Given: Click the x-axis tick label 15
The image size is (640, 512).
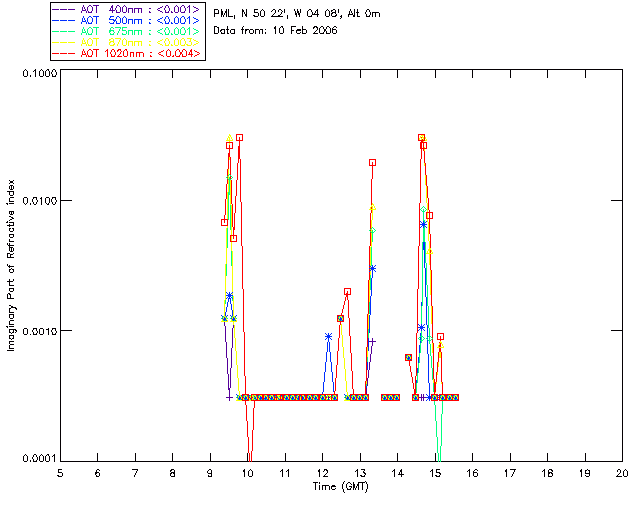Looking at the screenshot, I should [x=435, y=473].
